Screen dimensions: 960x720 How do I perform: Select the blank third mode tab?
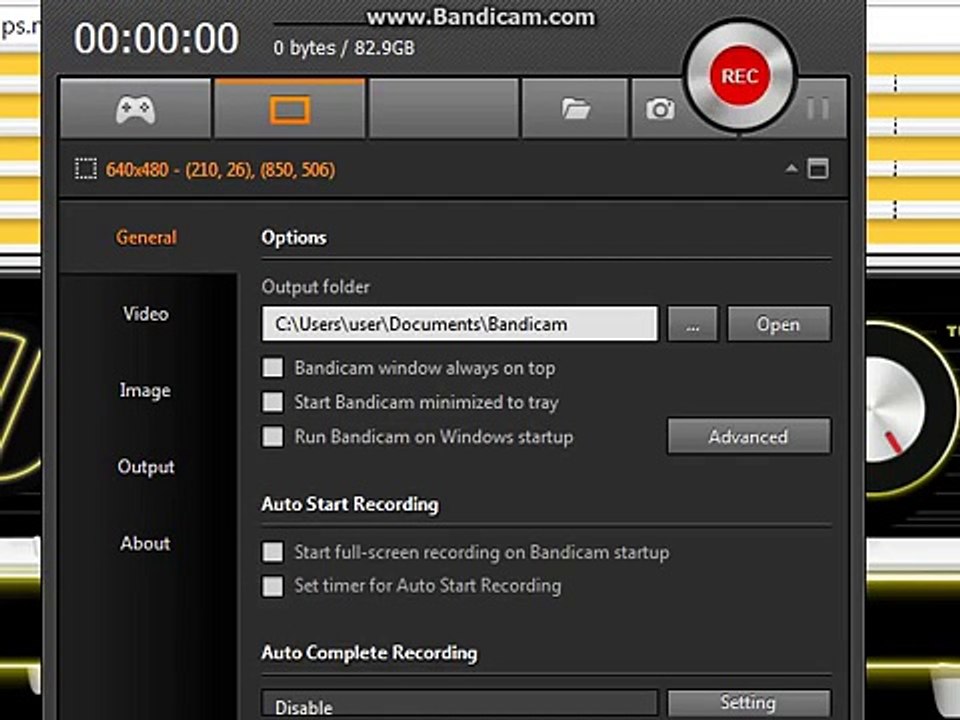[x=444, y=109]
